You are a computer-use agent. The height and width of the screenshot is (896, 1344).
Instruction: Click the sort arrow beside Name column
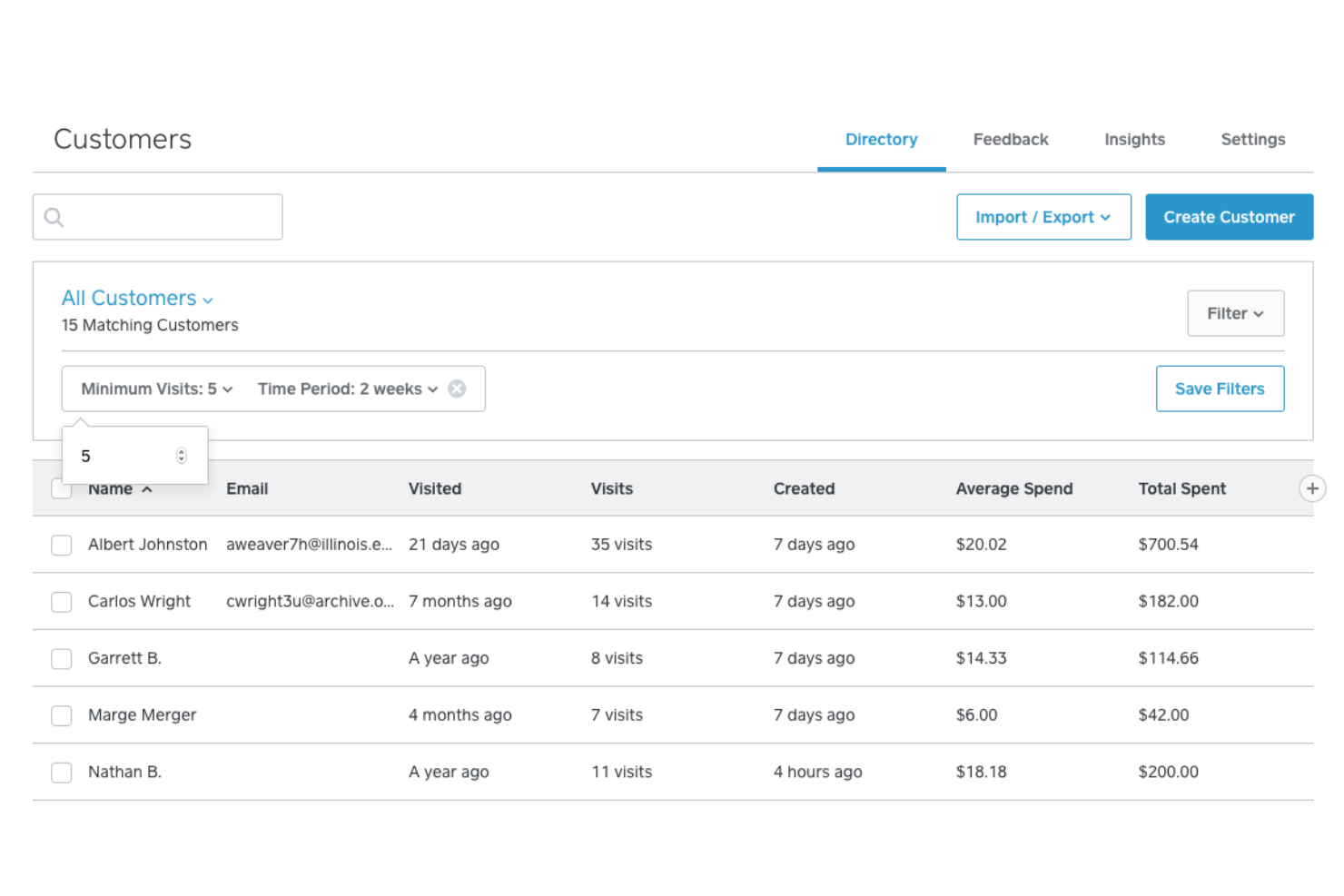click(x=146, y=488)
